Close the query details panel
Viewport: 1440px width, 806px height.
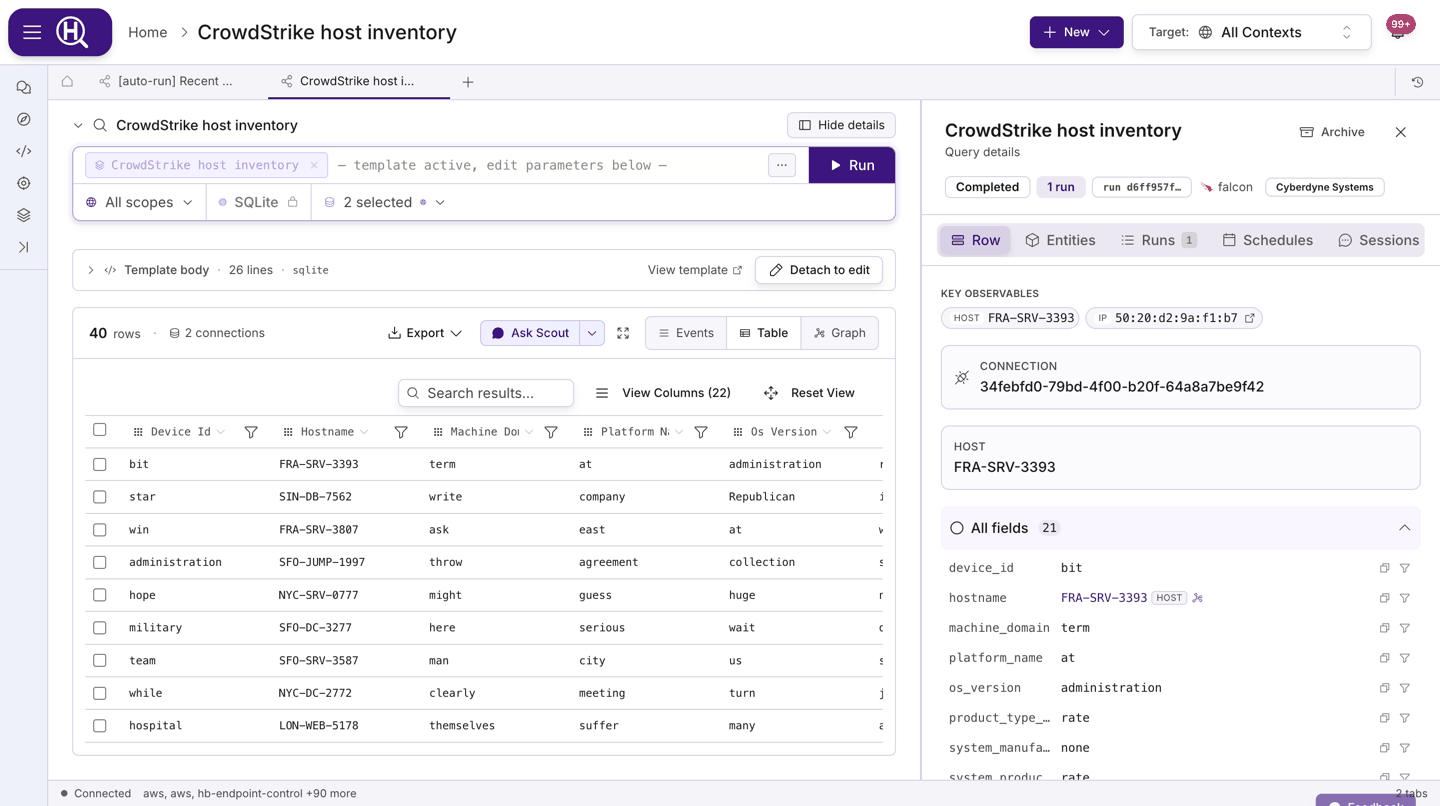click(1401, 132)
